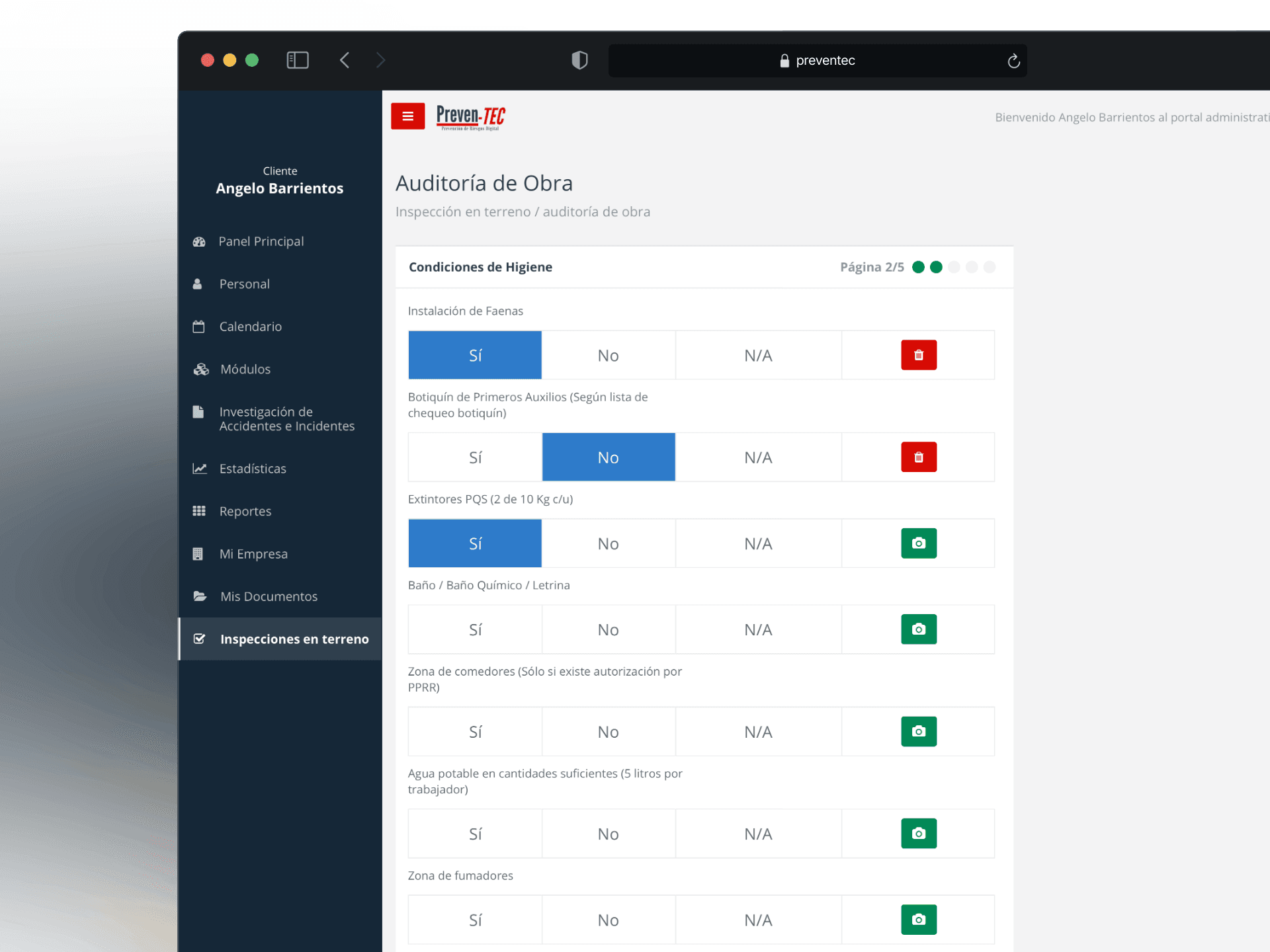
Task: Select N/A for Zona de comedores
Action: click(758, 731)
